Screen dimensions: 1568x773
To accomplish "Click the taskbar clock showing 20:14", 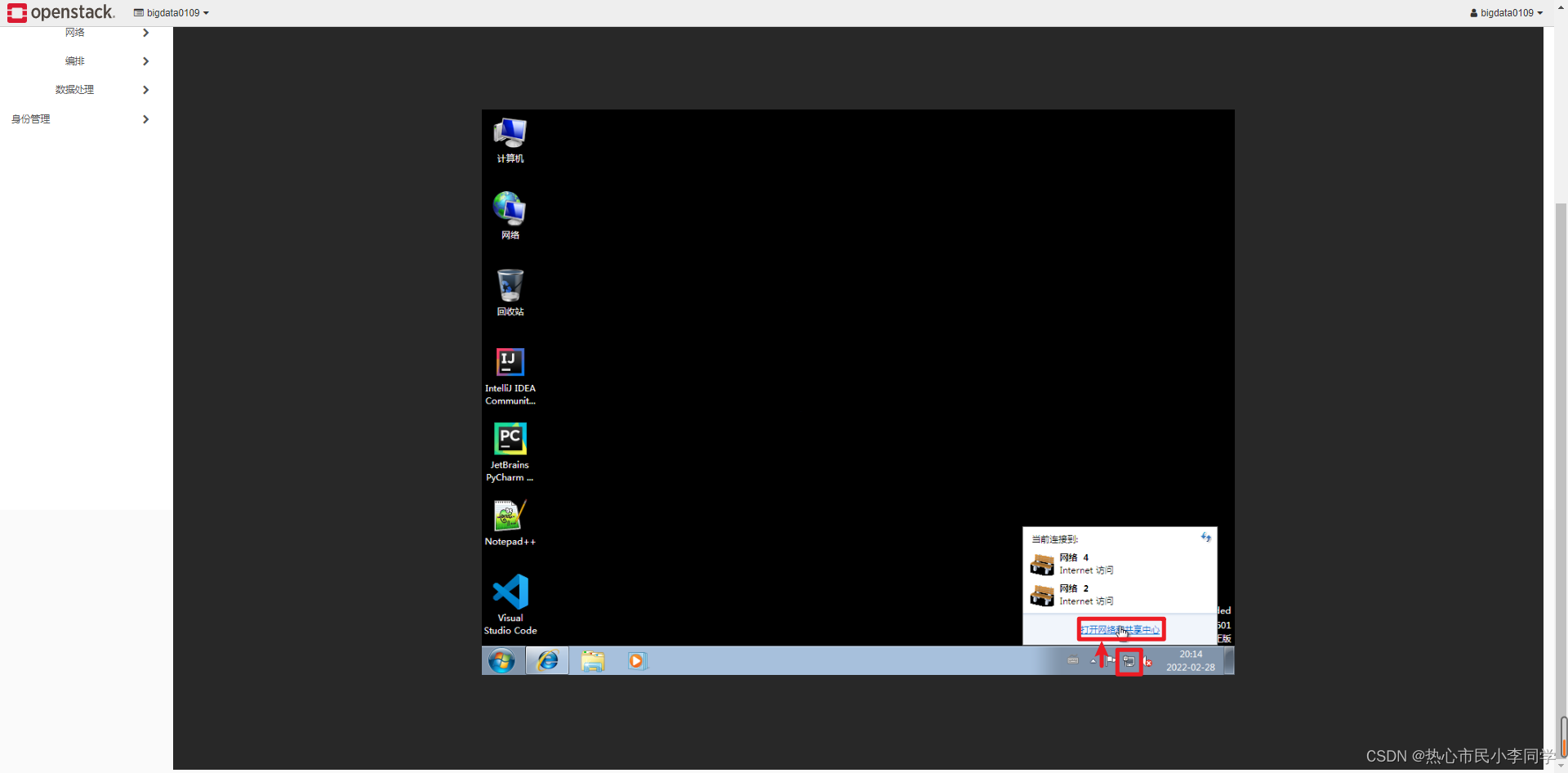I will (1191, 661).
